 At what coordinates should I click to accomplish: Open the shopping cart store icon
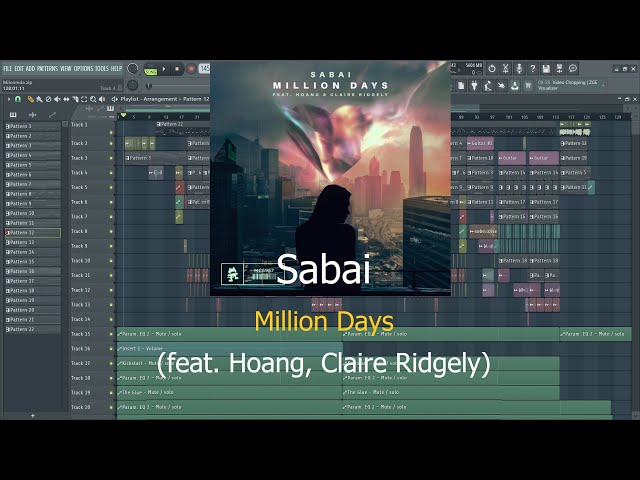528,86
